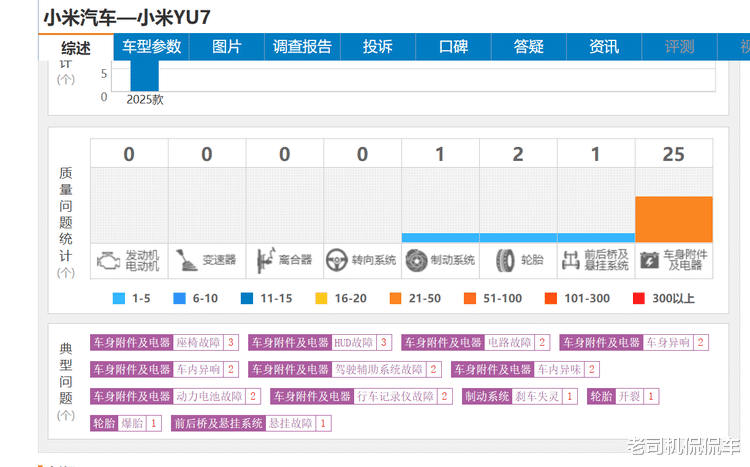Click the 1-5 legend color swatch
This screenshot has width=750, height=467.
pyautogui.click(x=119, y=299)
